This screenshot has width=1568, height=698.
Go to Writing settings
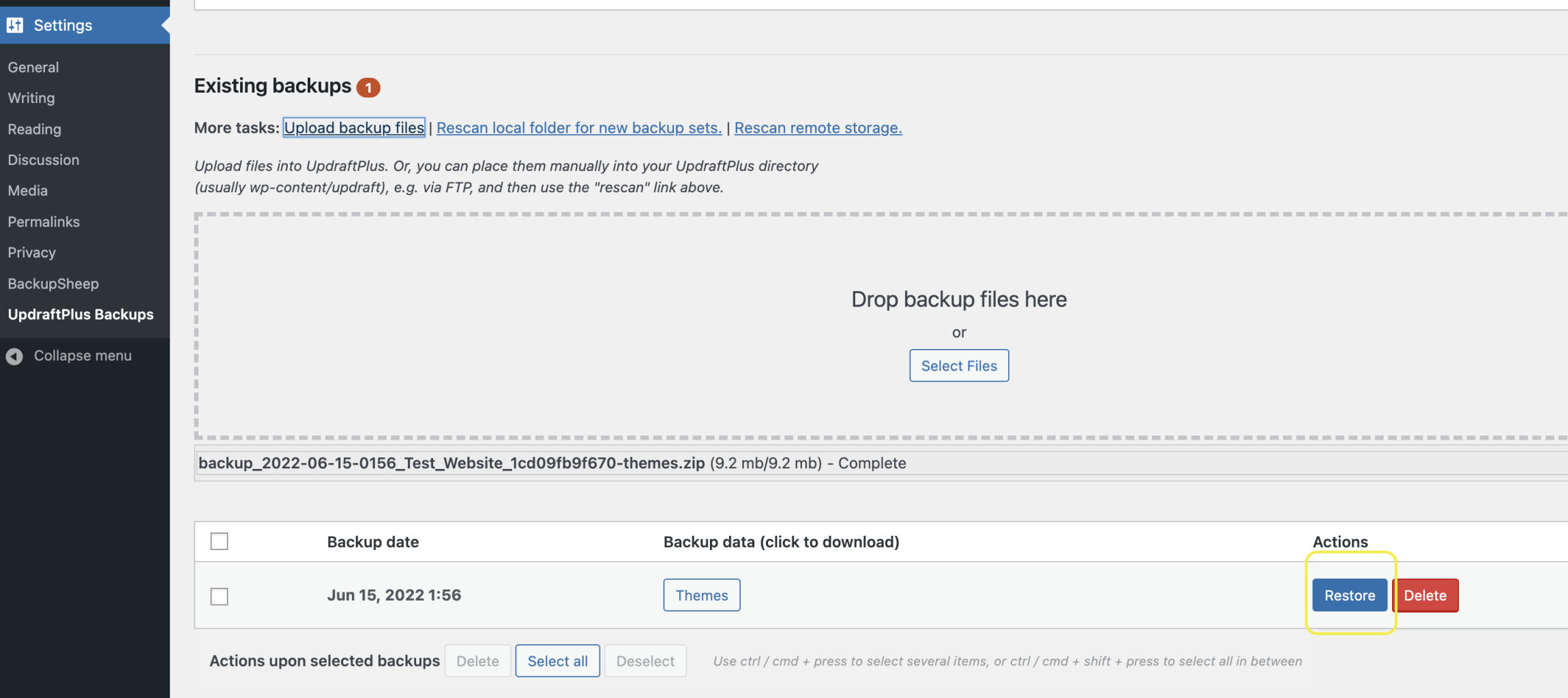click(31, 97)
